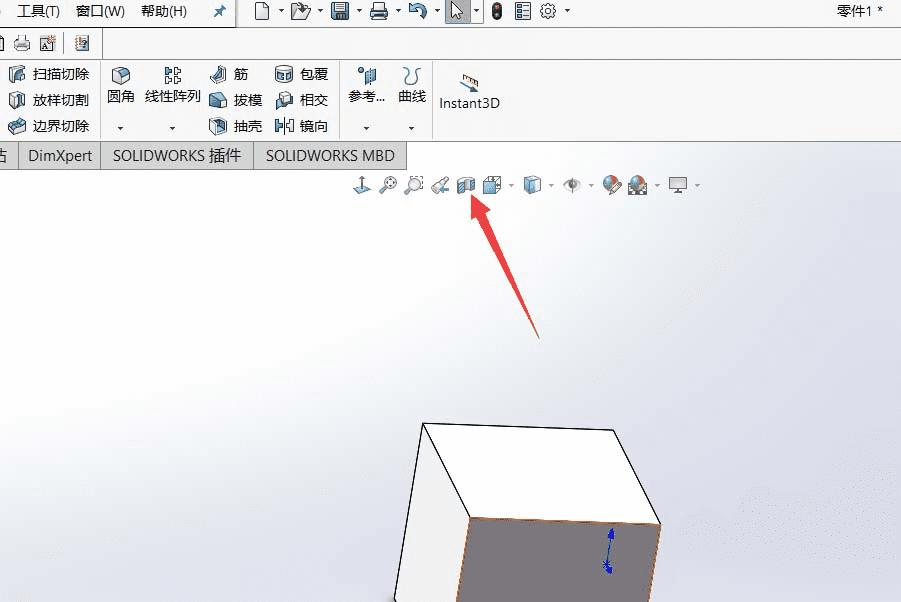Switch to the DimXpert tab
This screenshot has height=602, width=901.
(60, 156)
